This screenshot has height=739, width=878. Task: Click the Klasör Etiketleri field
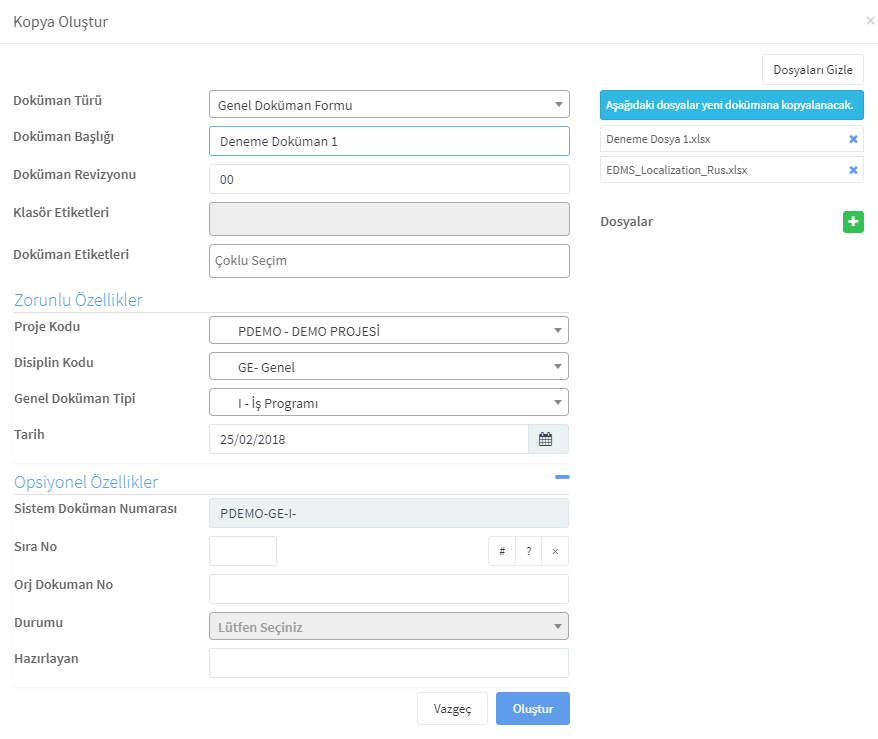(389, 219)
